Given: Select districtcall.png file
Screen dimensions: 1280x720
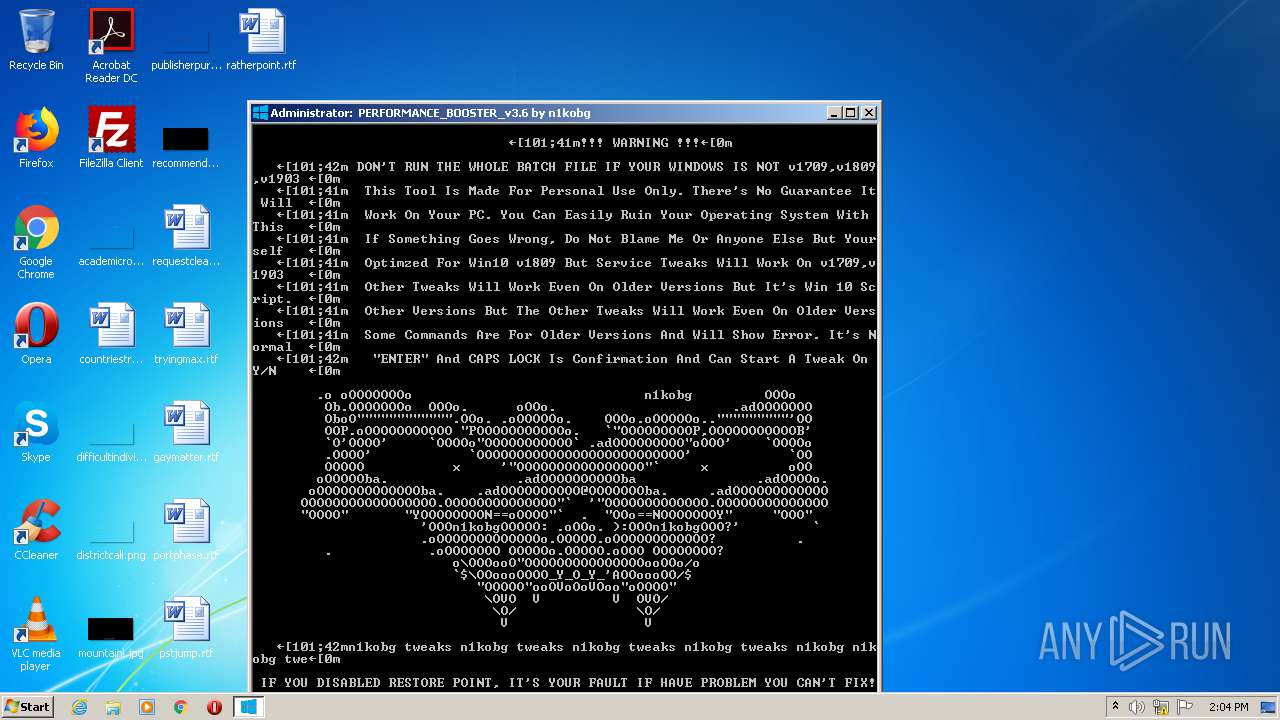Looking at the screenshot, I should click(111, 540).
